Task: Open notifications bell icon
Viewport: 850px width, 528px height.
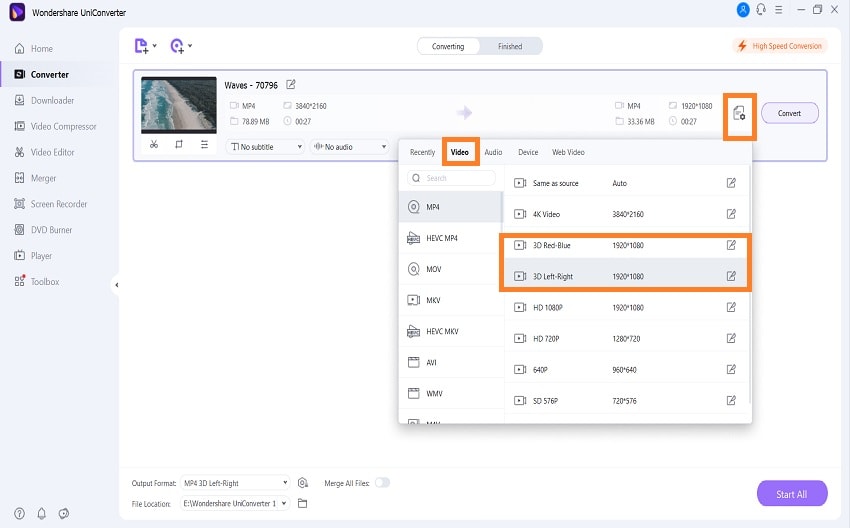Action: [42, 513]
